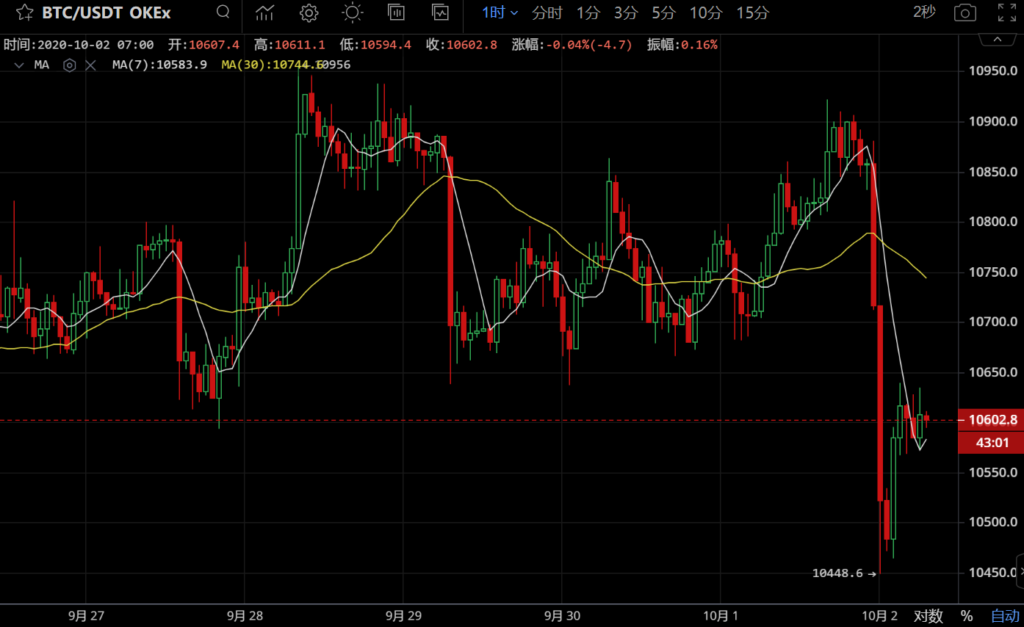
Task: Remove the MA indicator
Action: [x=91, y=65]
